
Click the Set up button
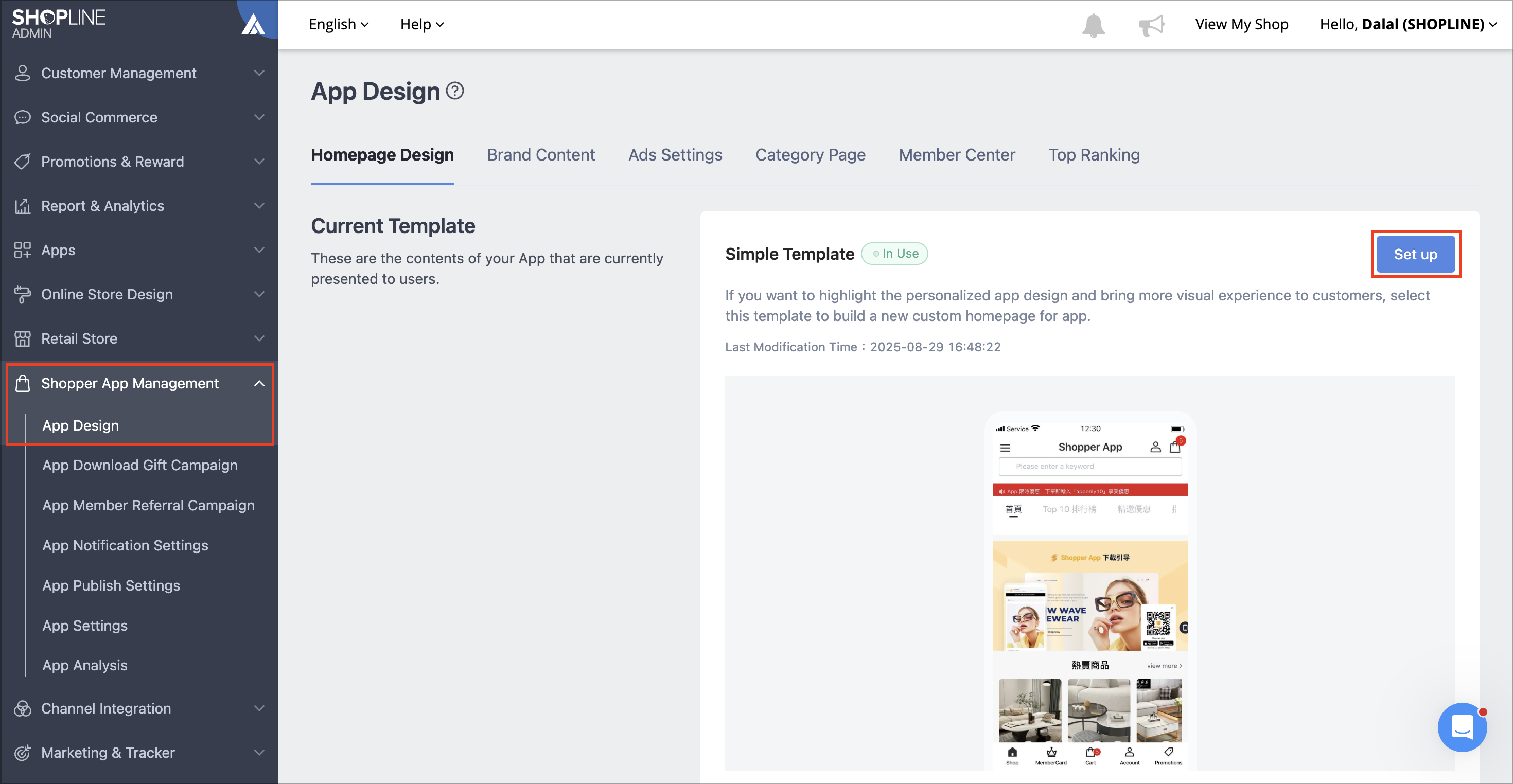click(x=1416, y=254)
